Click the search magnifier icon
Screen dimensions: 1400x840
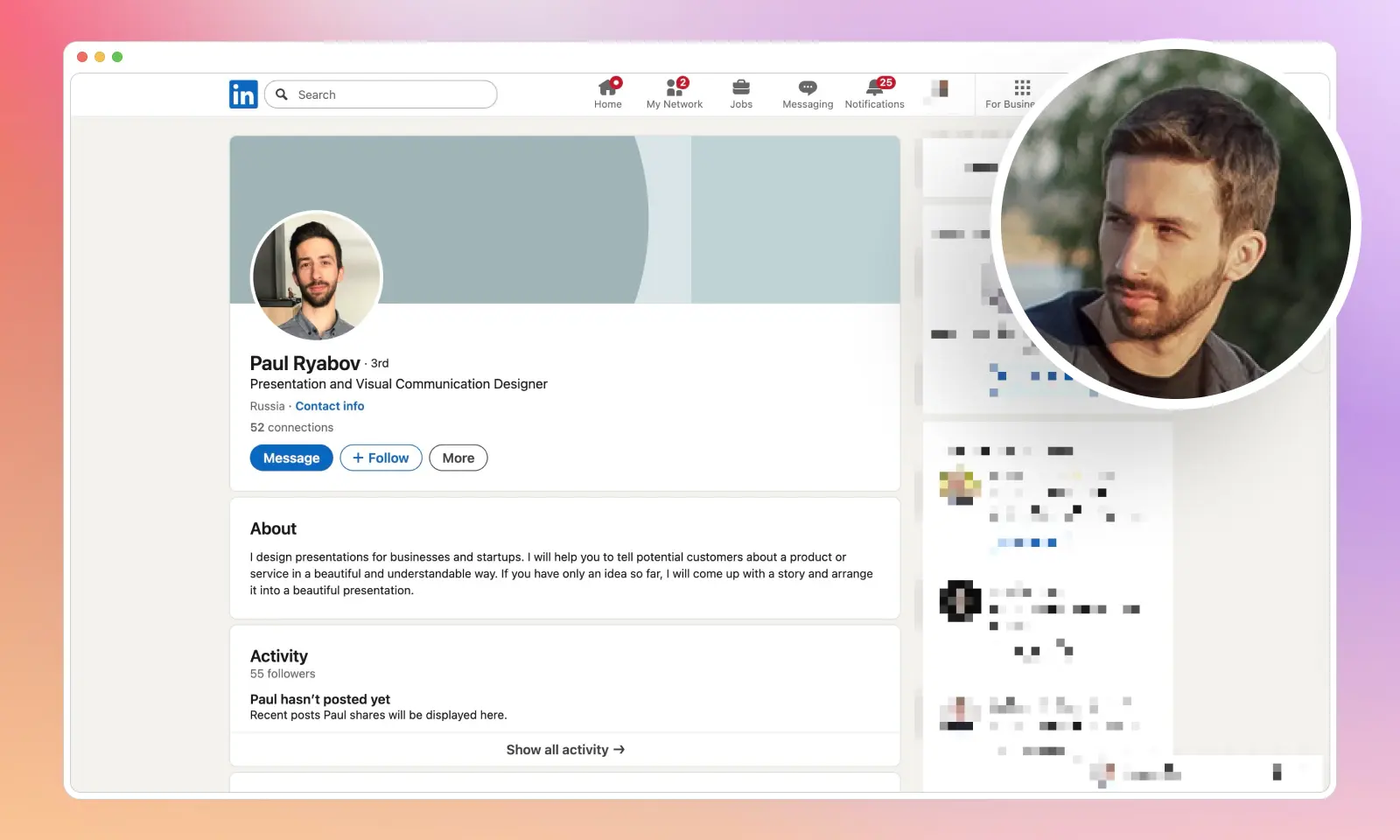click(282, 94)
